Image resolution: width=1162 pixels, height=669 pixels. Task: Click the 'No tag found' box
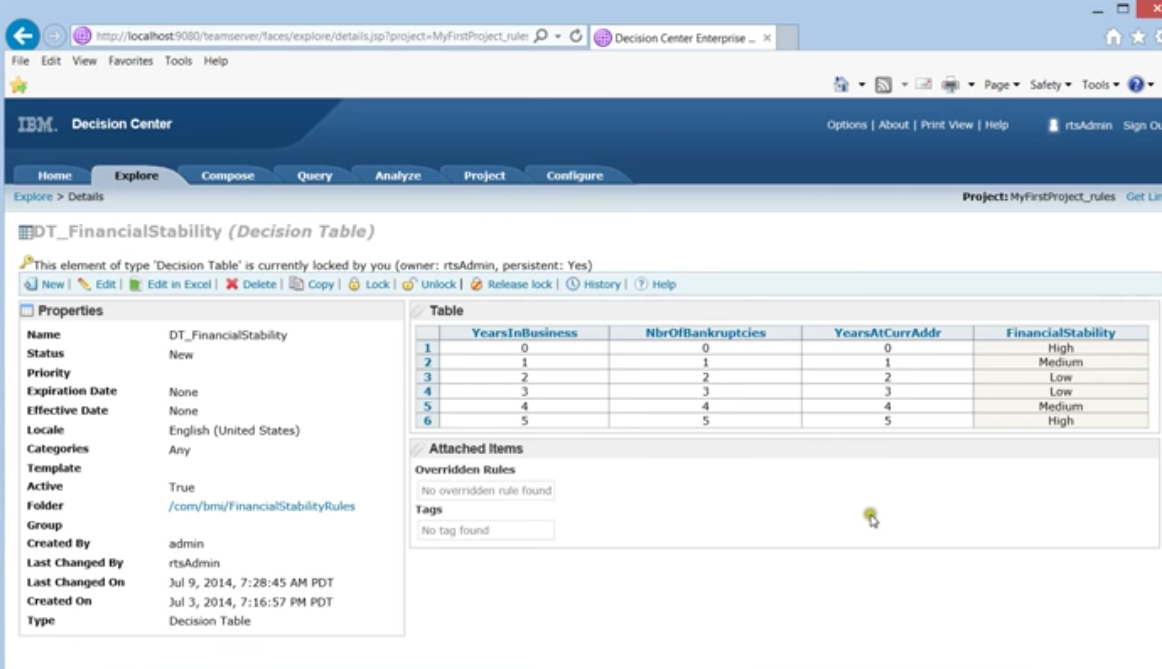pos(485,530)
